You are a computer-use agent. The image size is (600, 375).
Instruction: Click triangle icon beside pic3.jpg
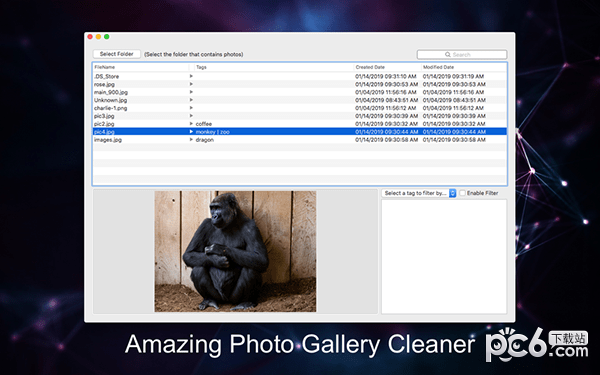tap(191, 116)
